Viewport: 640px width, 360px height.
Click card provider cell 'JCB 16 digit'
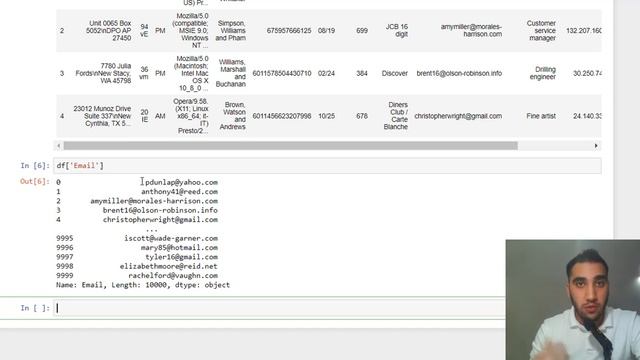(397, 31)
